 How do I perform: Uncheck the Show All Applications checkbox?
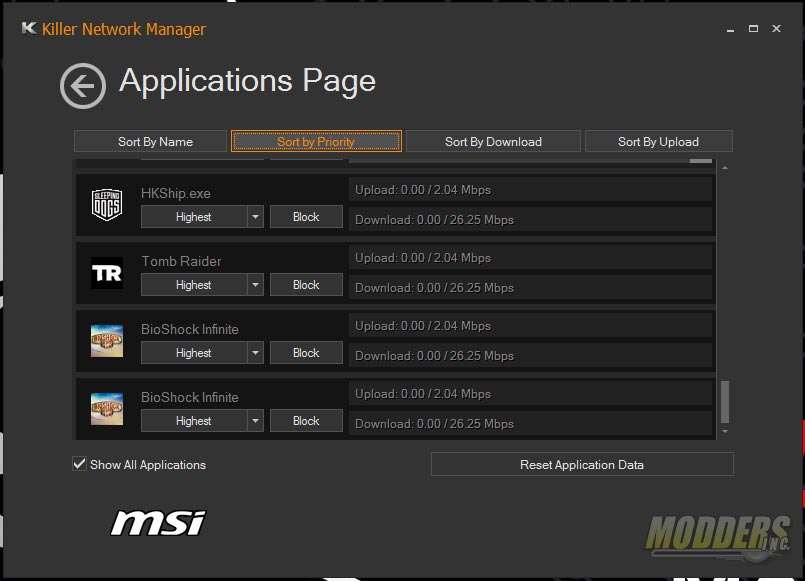click(79, 464)
